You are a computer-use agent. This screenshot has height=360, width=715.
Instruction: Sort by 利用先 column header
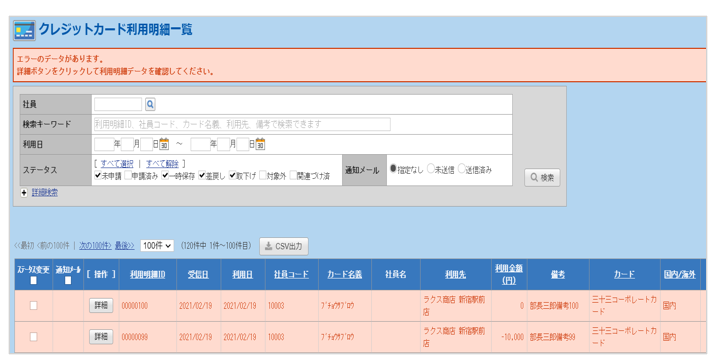[456, 275]
